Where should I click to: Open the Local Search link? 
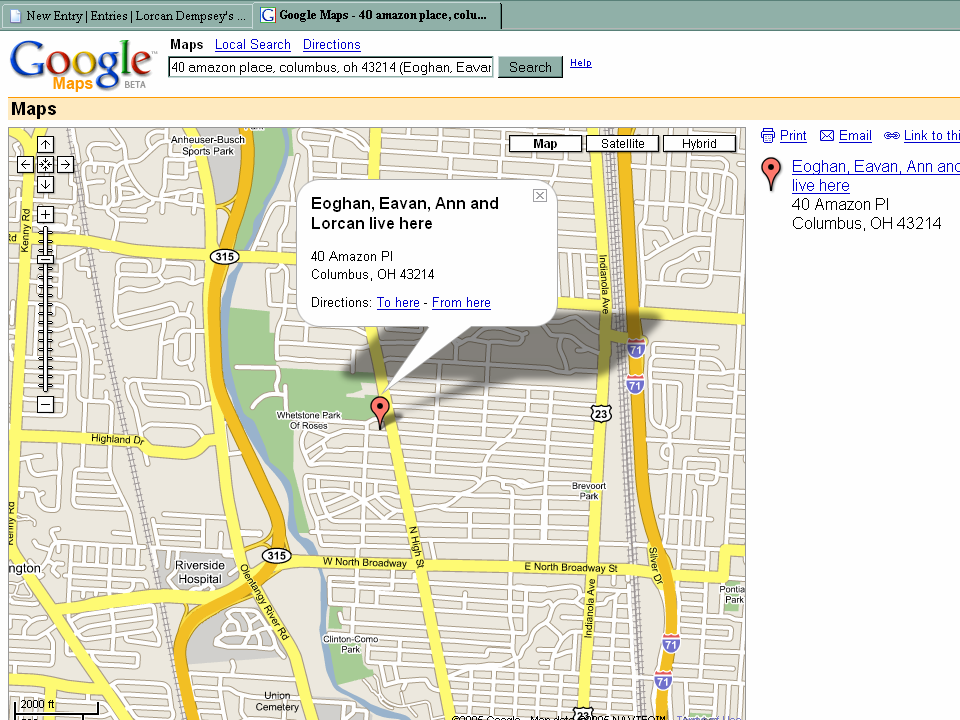(x=252, y=45)
